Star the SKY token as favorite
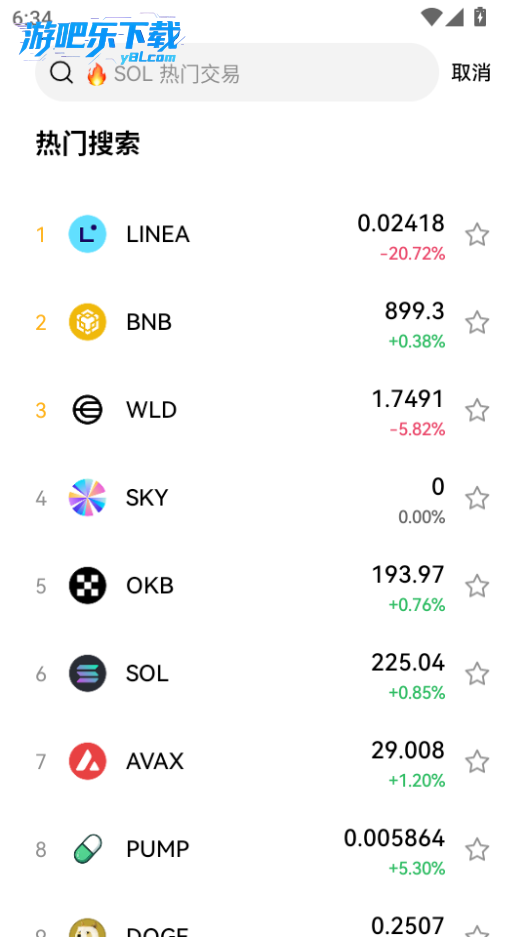Viewport: 527px width, 937px height. (x=477, y=498)
